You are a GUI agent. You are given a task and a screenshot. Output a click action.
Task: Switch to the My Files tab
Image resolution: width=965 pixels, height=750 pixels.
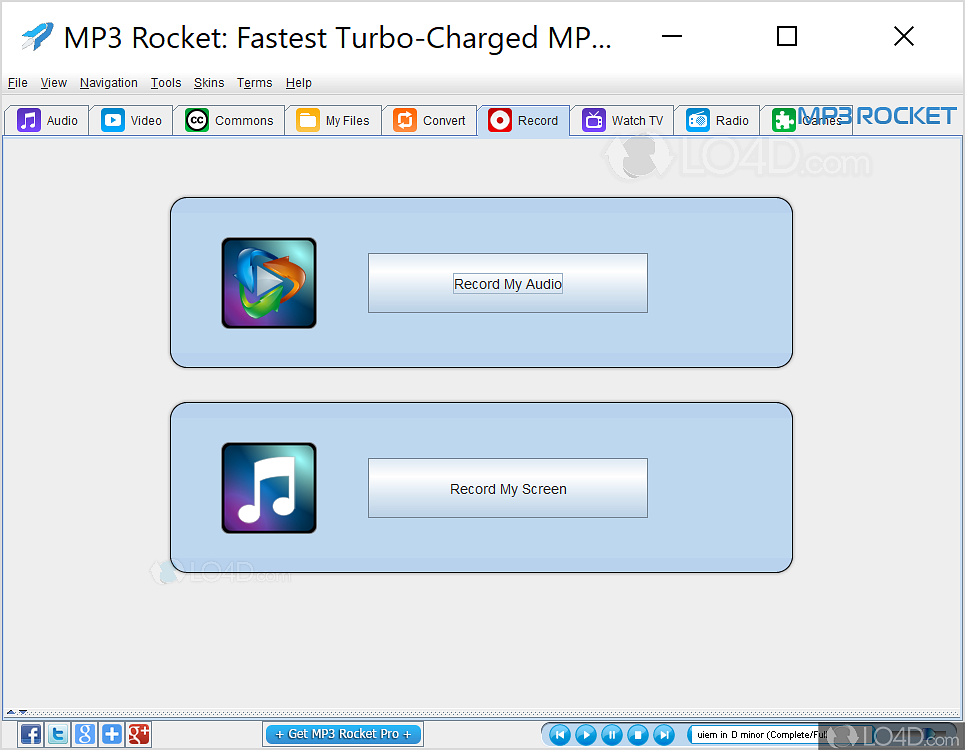tap(333, 120)
